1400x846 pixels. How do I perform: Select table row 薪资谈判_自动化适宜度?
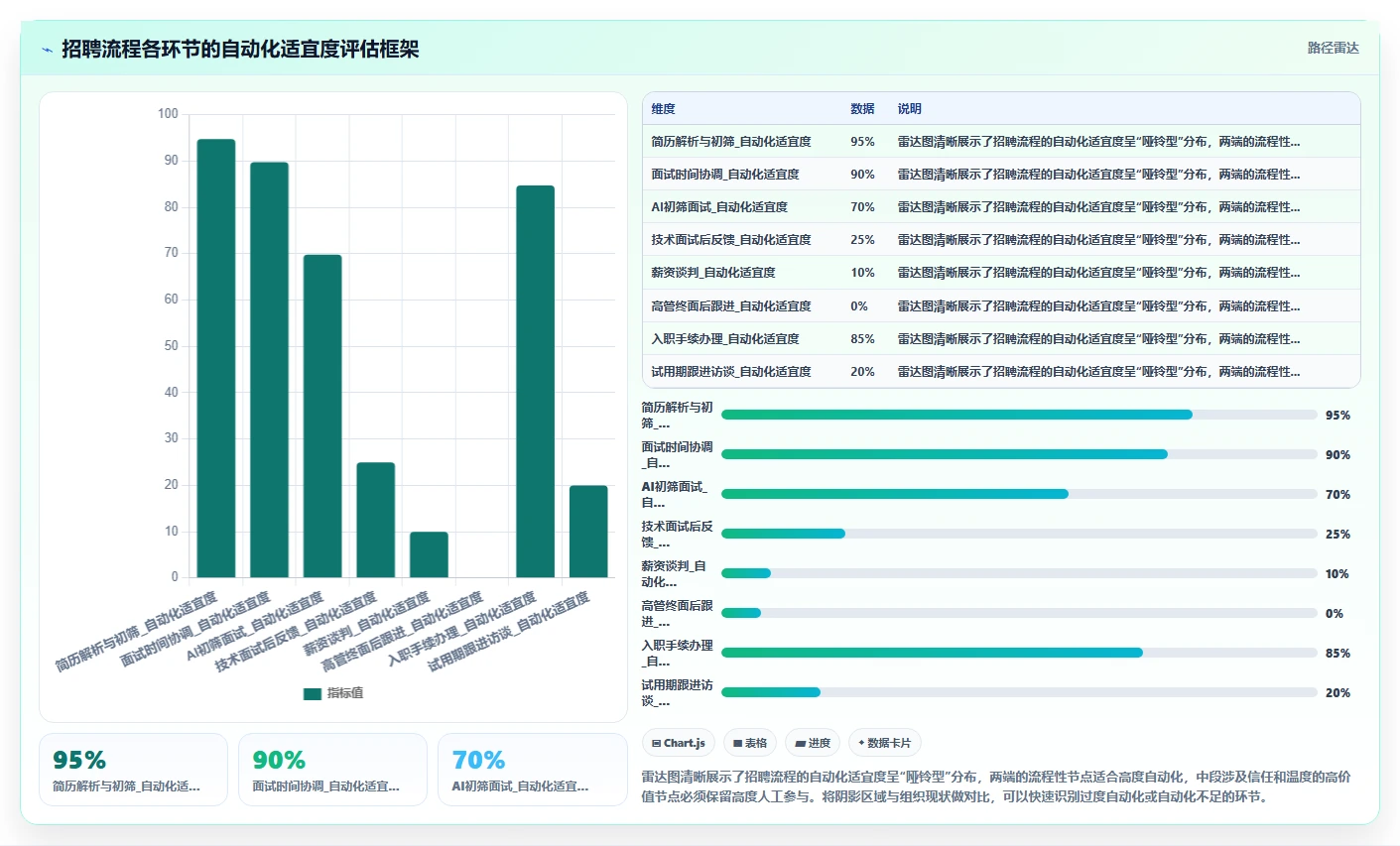(1001, 273)
